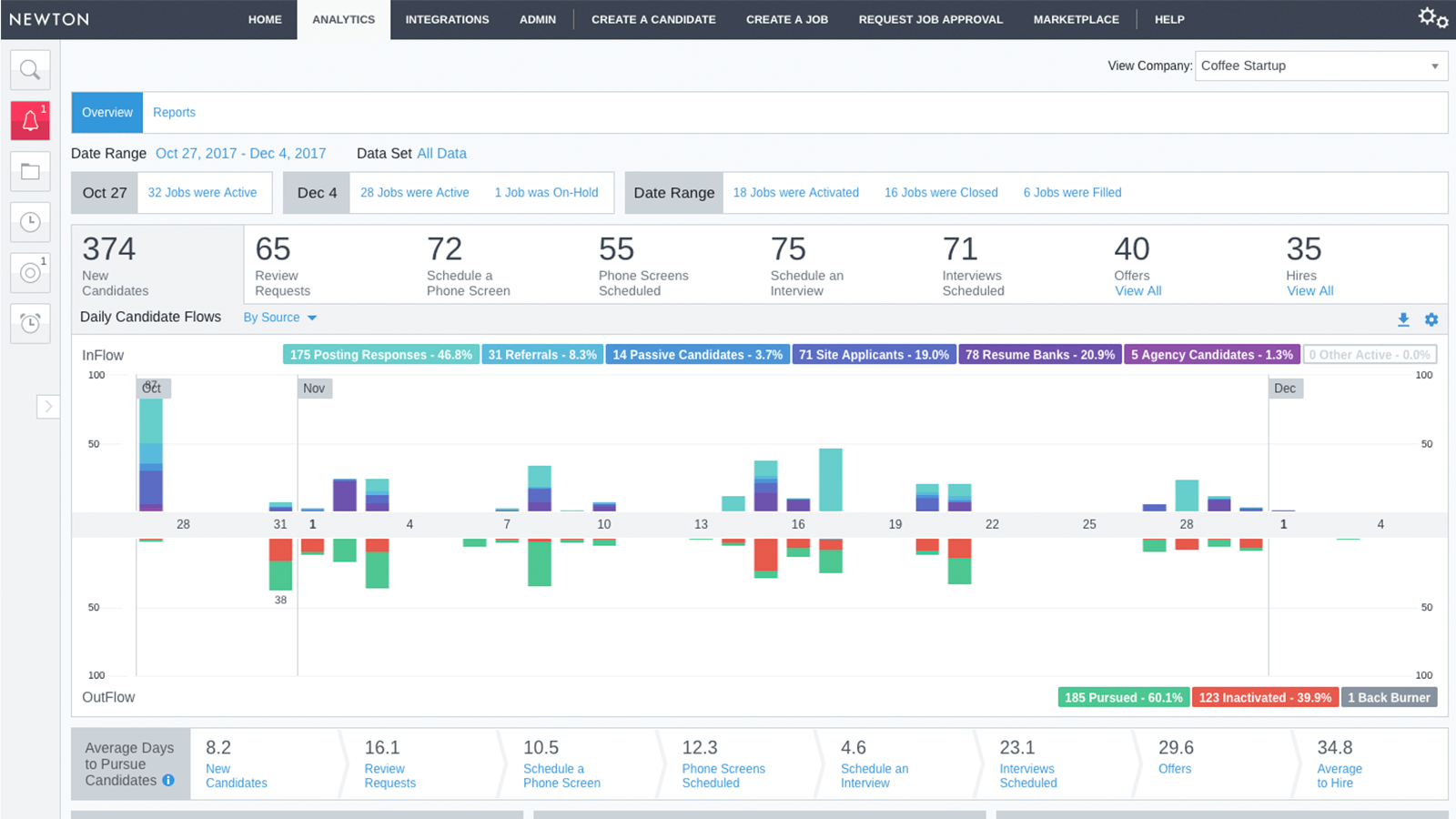The image size is (1456, 819).
Task: Expand the collapsed left sidebar panel
Action: click(48, 407)
